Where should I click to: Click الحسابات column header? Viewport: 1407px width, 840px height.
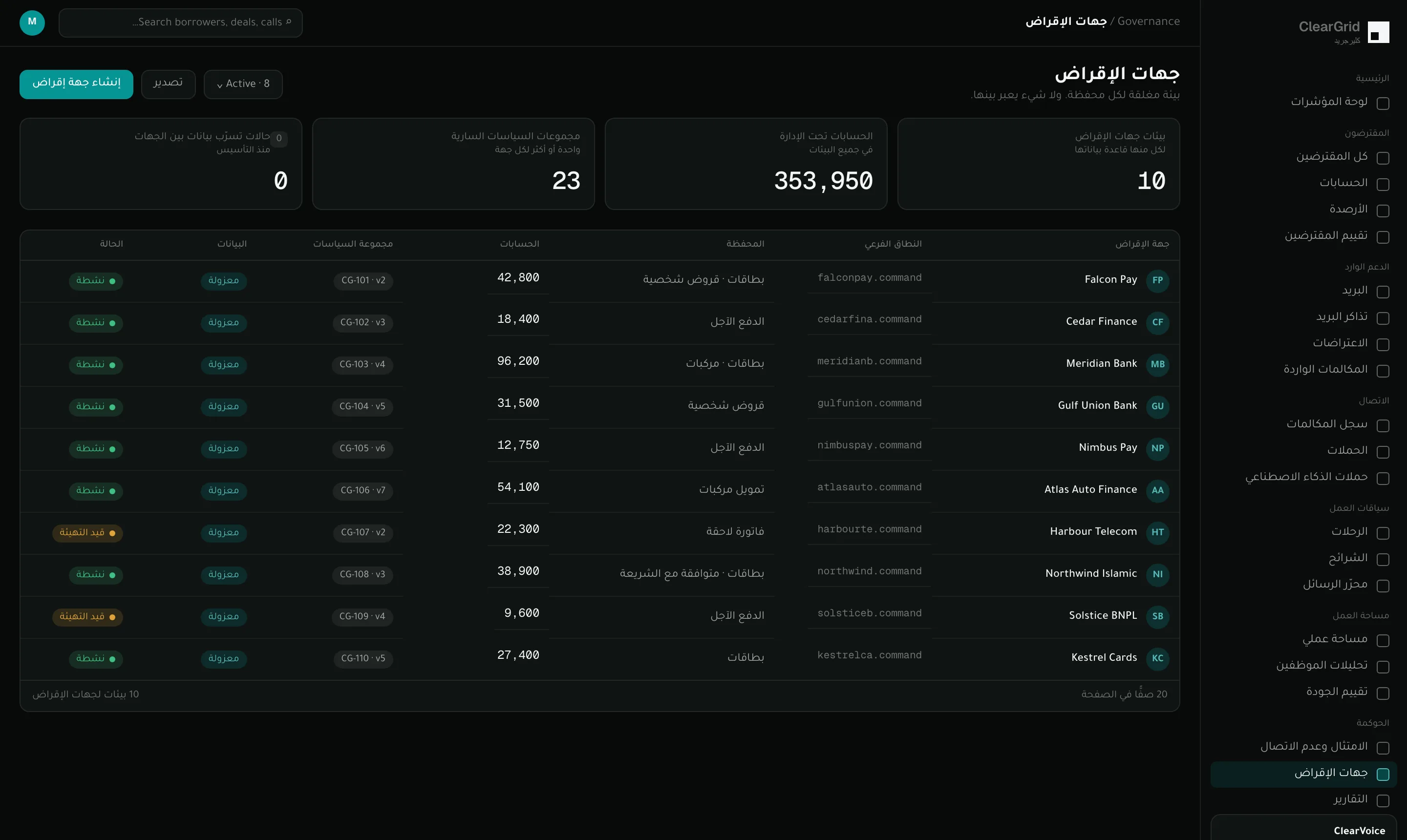(519, 244)
